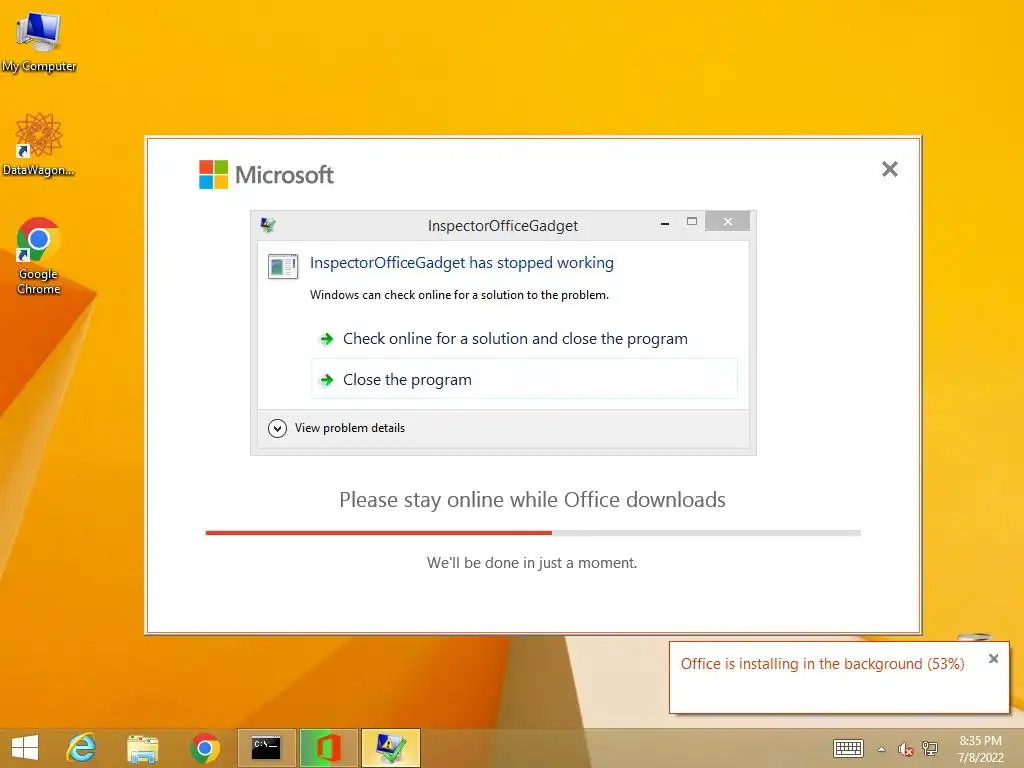Choose Close the program option

(x=524, y=379)
